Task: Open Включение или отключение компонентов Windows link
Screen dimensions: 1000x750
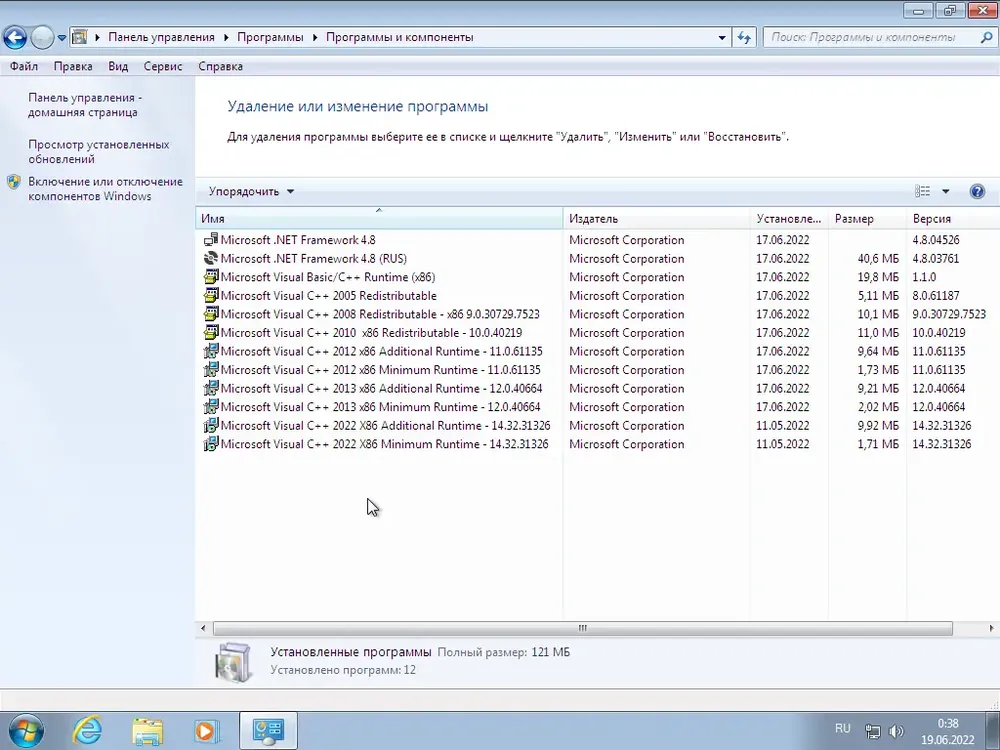Action: point(105,189)
